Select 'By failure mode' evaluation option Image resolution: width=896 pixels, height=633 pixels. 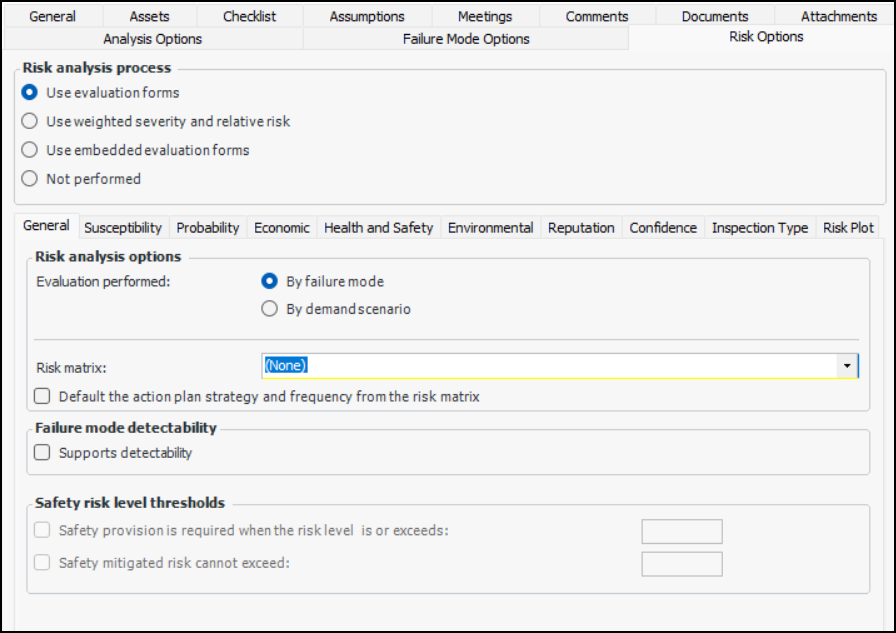point(269,282)
